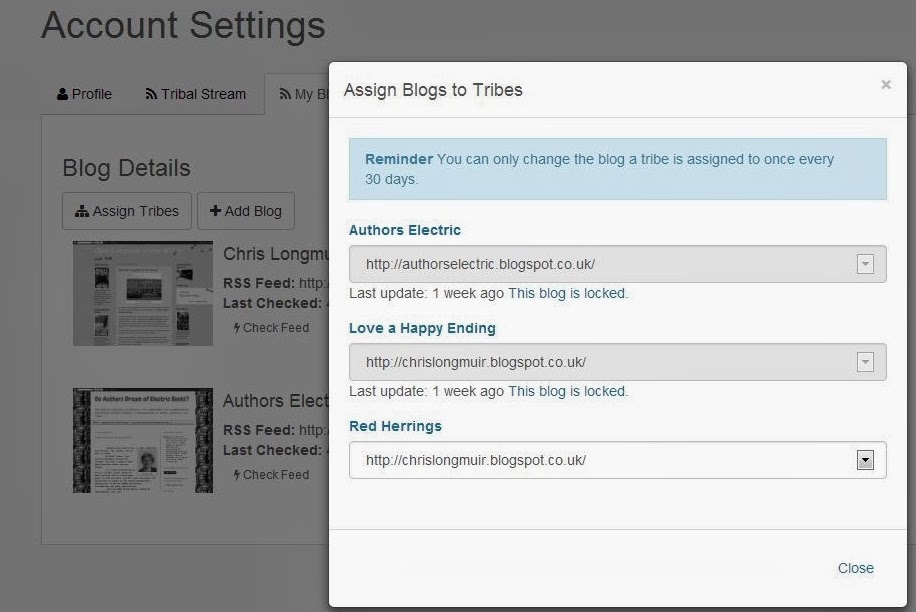The image size is (916, 612).
Task: Select the Authors Electric tribe heading
Action: [405, 230]
